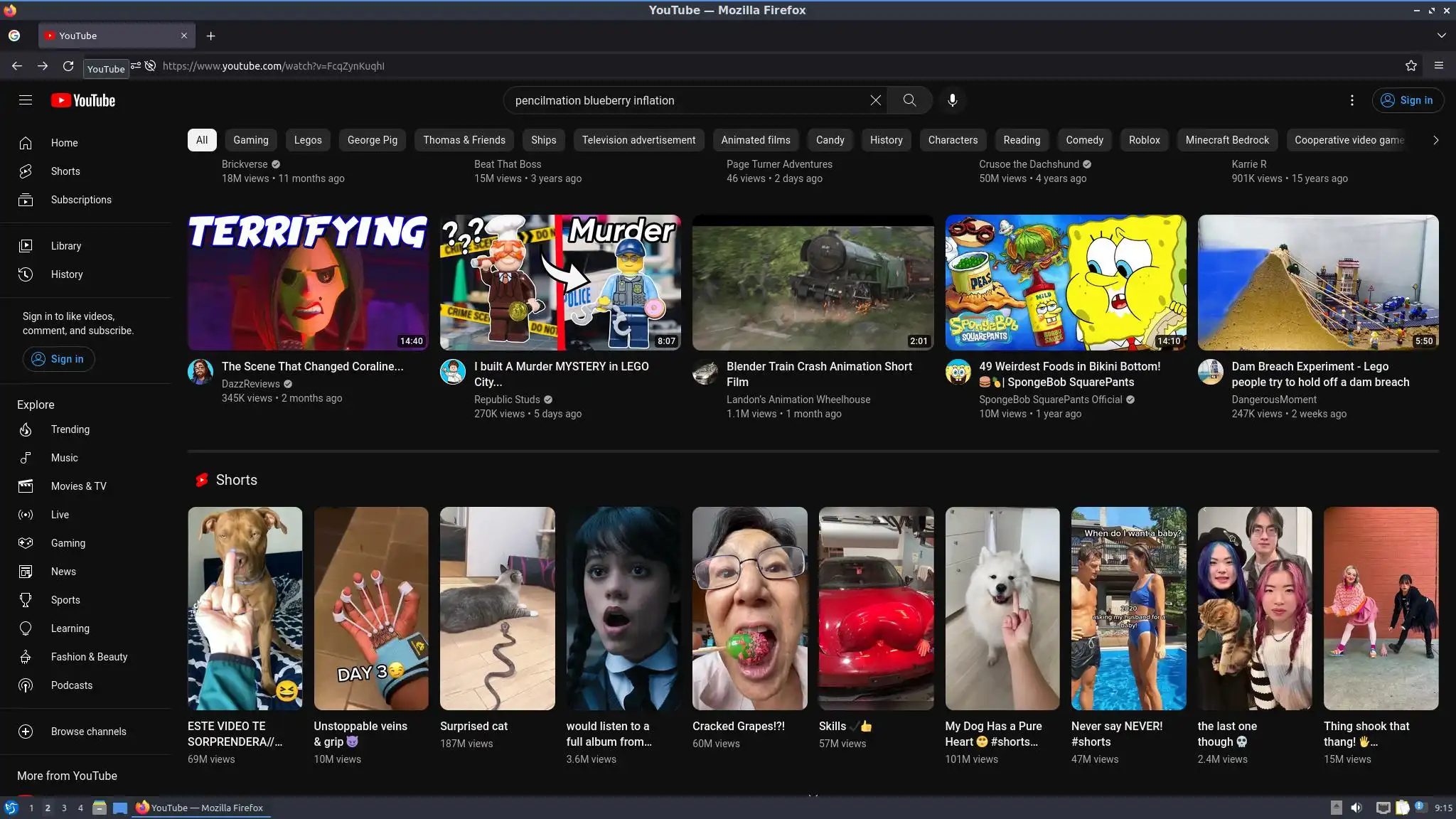
Task: Click the search magnifier button
Action: click(909, 100)
